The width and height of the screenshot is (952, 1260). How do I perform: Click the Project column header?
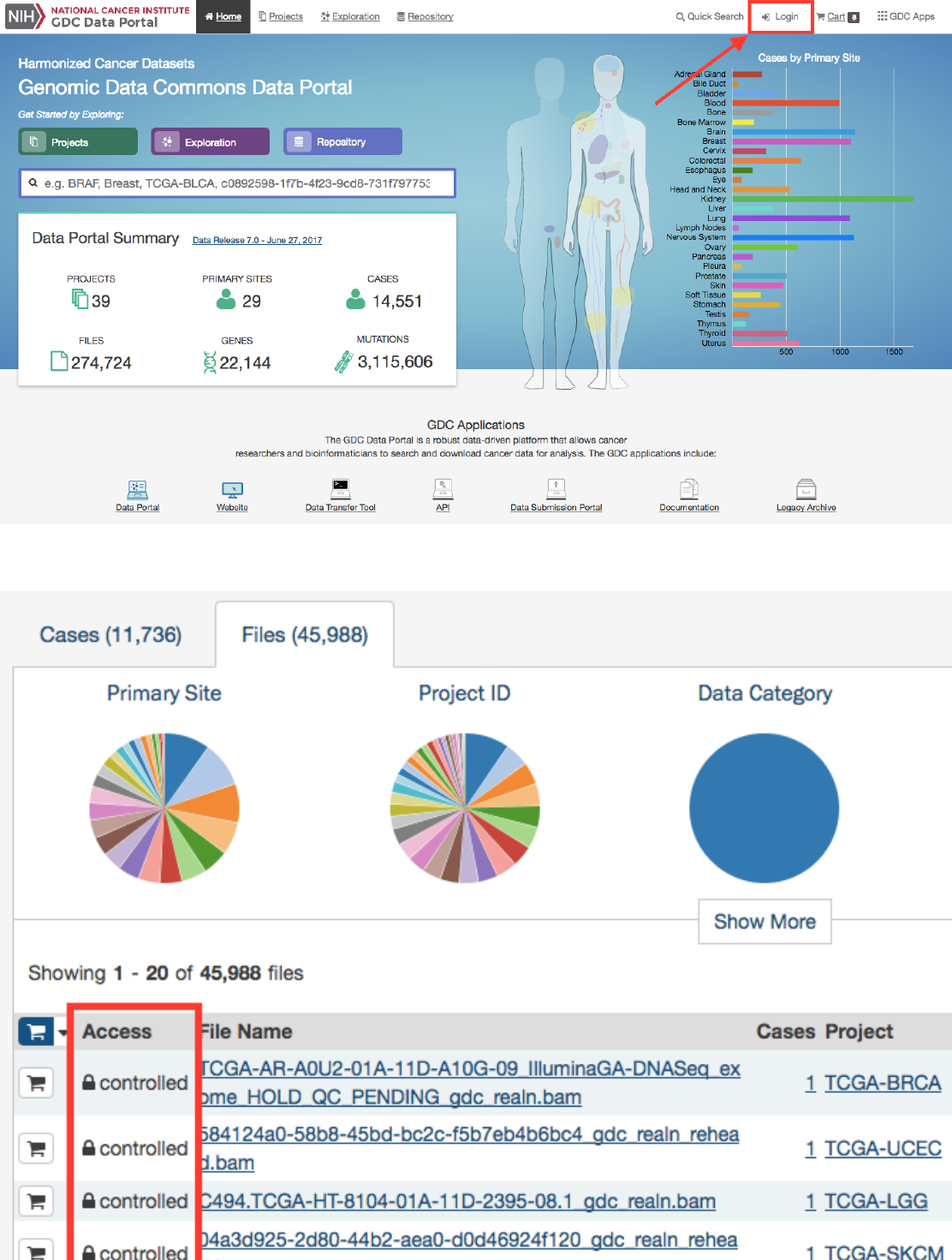pyautogui.click(x=859, y=1031)
